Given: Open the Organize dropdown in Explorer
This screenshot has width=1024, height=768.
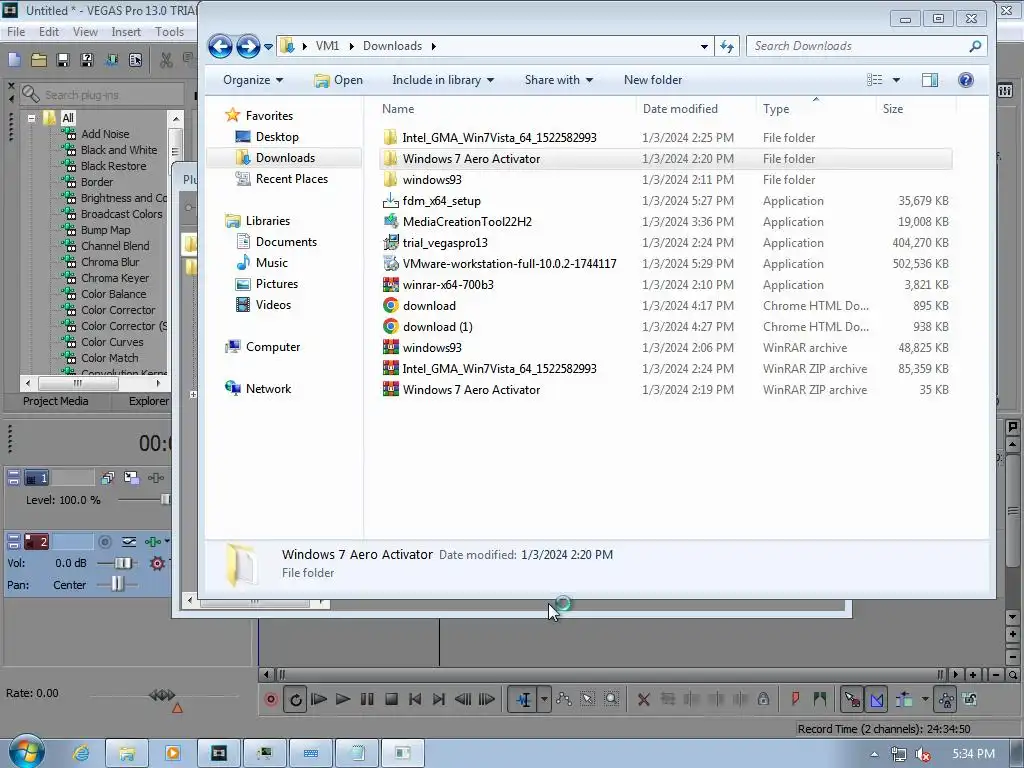Looking at the screenshot, I should [253, 80].
